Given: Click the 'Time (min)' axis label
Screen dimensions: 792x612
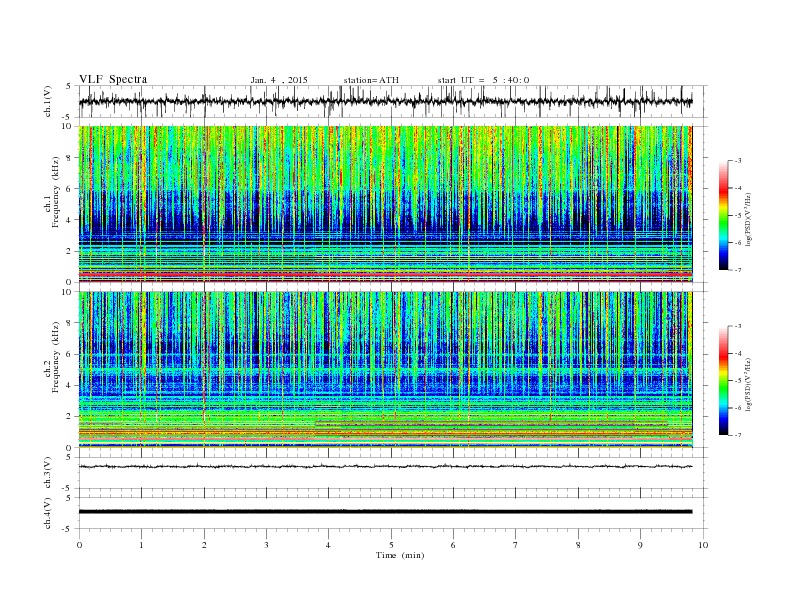Looking at the screenshot, I should click(400, 555).
